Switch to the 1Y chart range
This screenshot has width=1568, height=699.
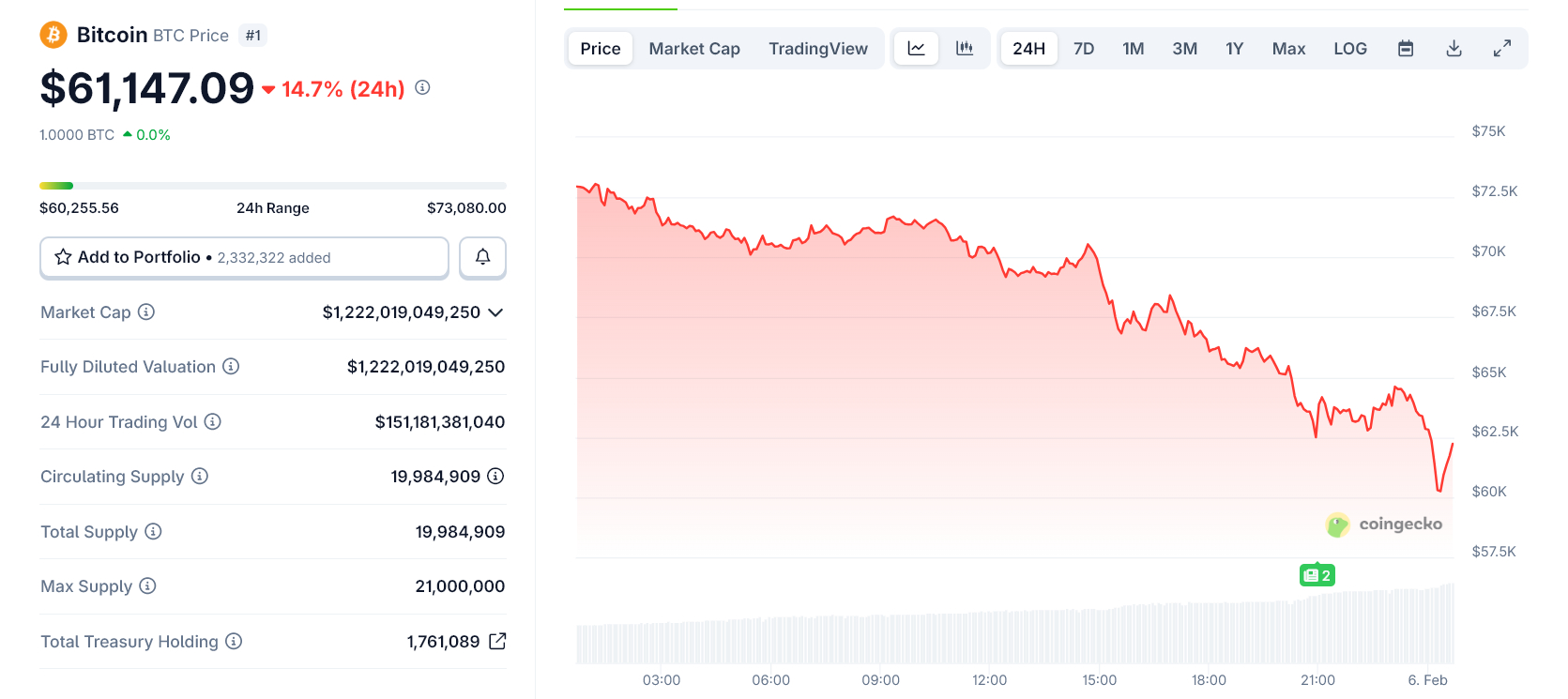(x=1234, y=48)
